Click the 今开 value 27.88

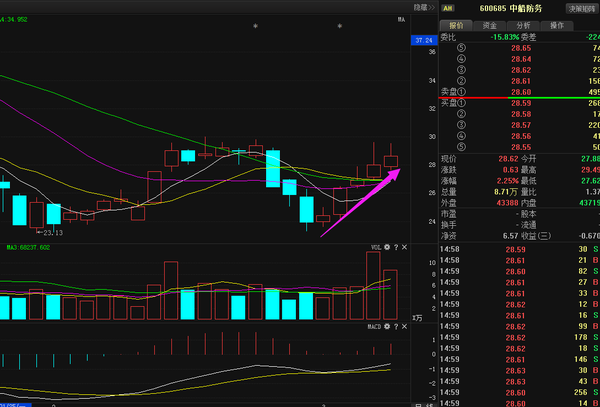[x=590, y=159]
